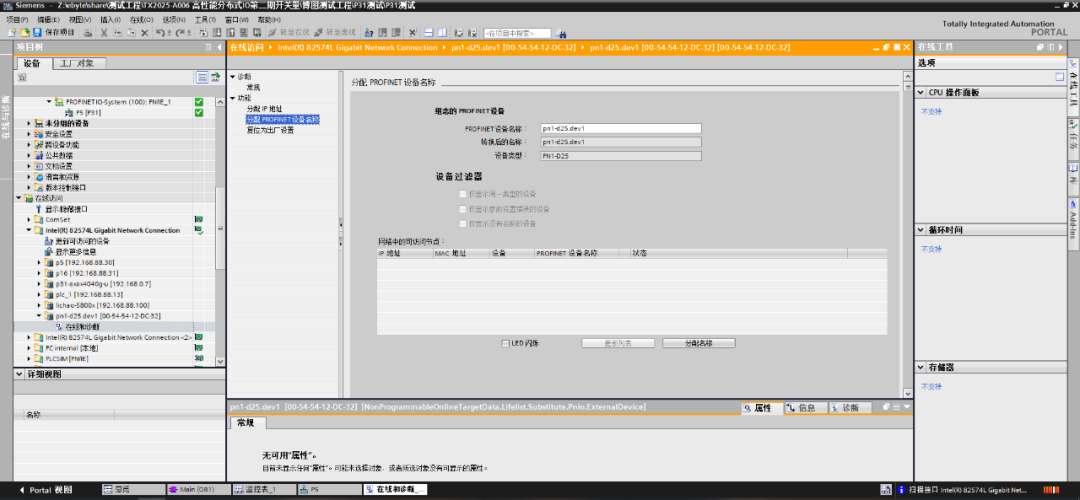
Task: Collapse the CPU 操作面板 section
Action: [922, 92]
